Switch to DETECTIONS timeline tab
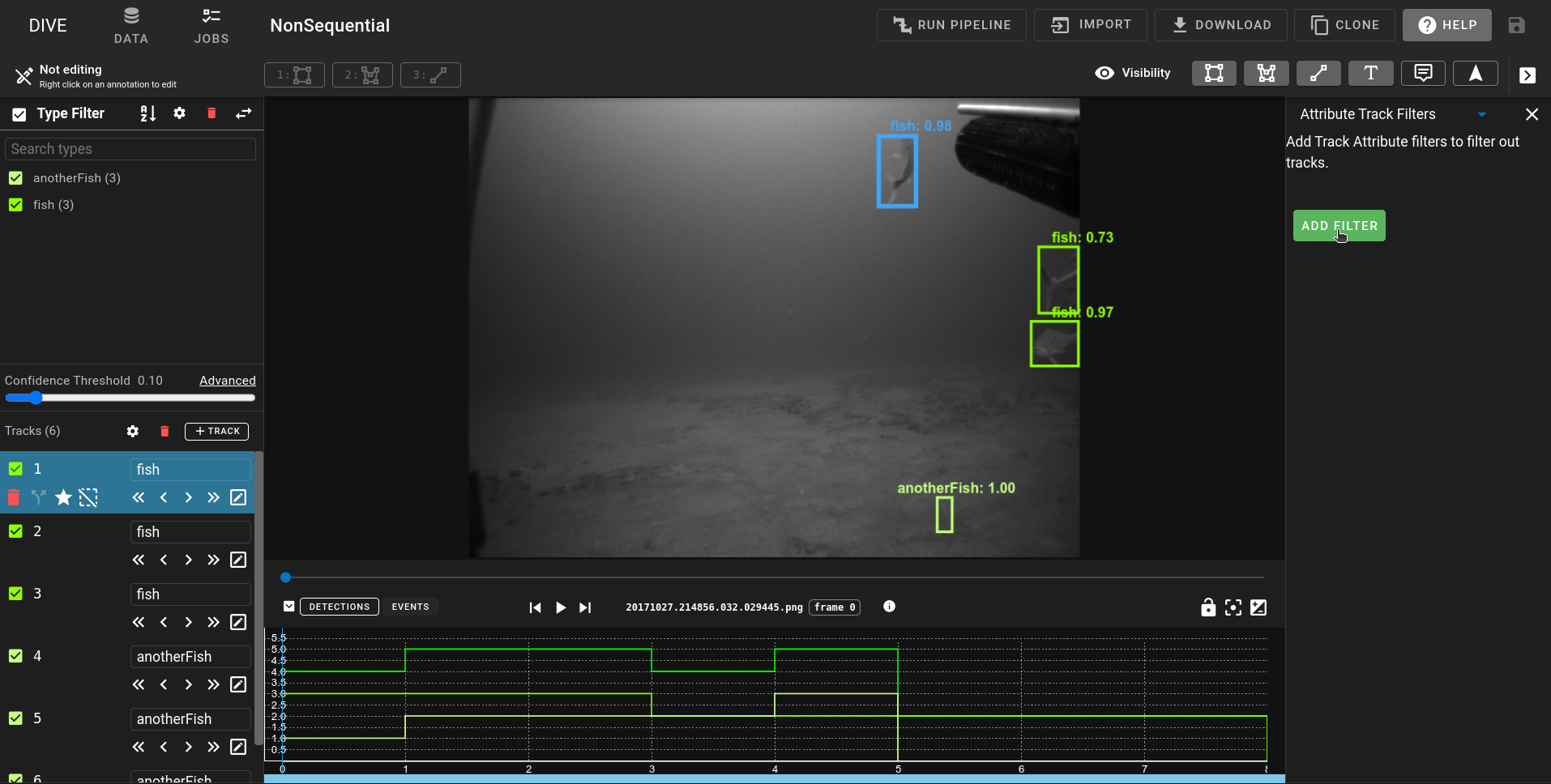 (x=340, y=607)
